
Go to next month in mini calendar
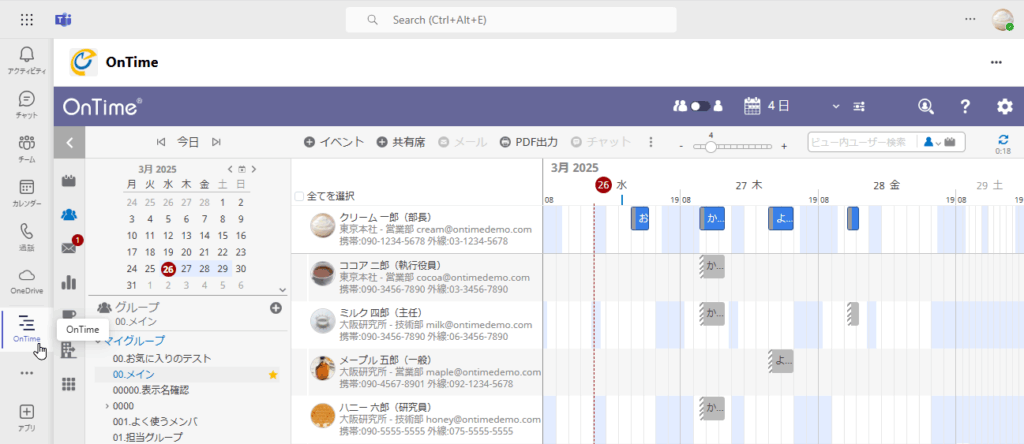(x=253, y=169)
